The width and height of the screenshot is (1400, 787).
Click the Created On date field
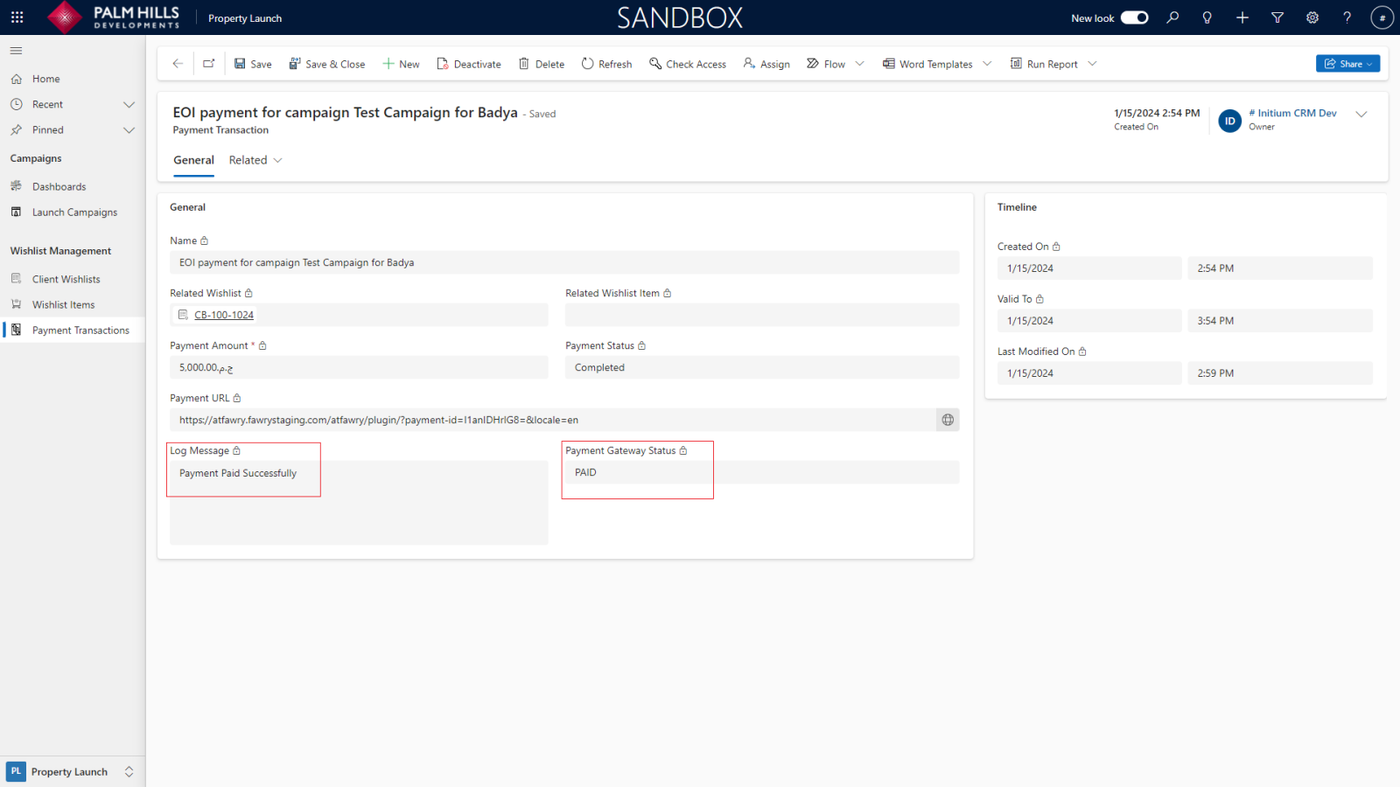tap(1089, 269)
